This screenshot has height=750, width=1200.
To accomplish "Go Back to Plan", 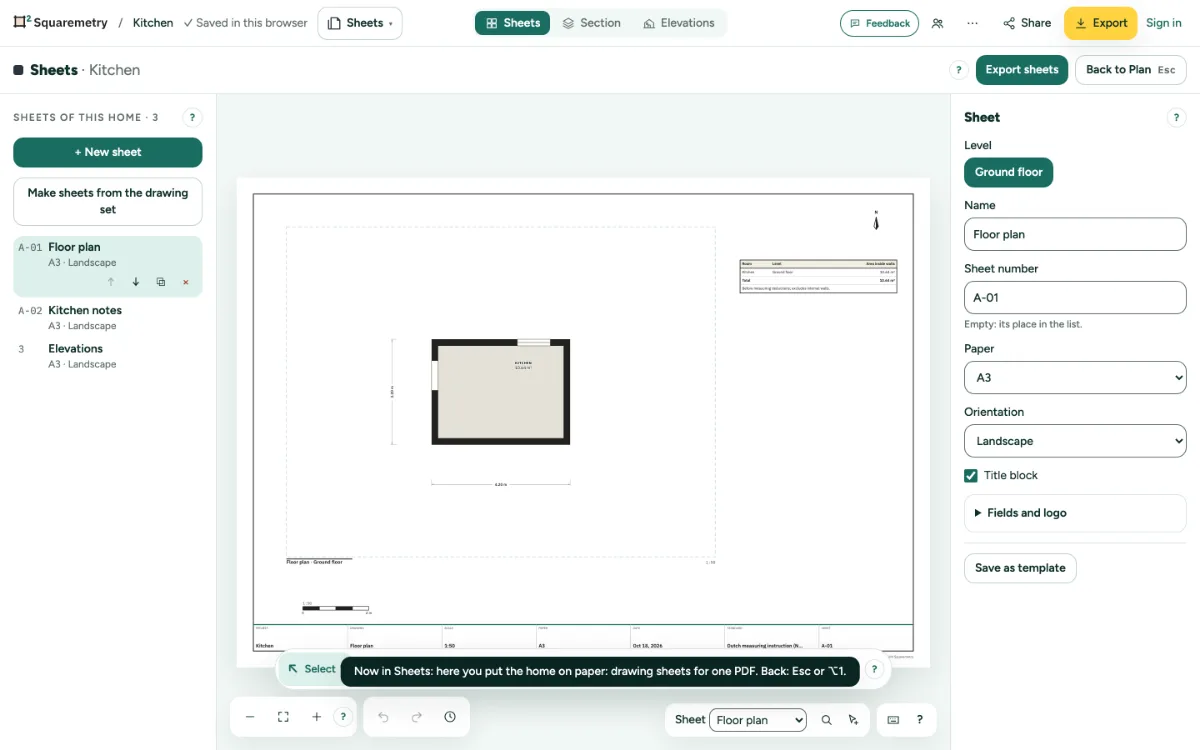I will (1130, 70).
